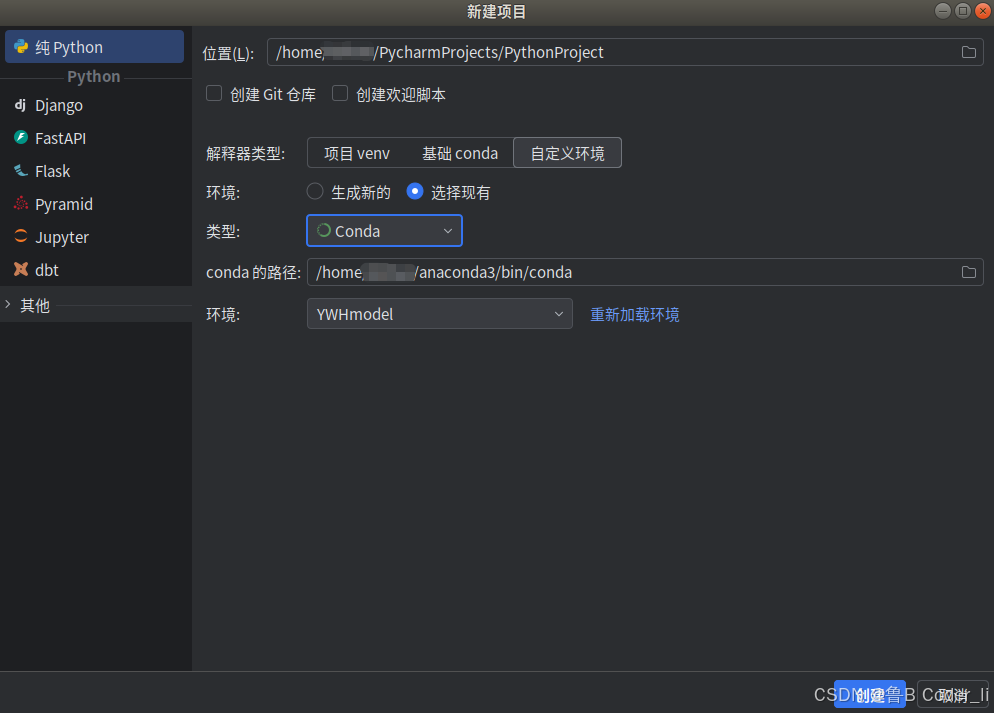Select the 生成新的 radio button

[x=315, y=191]
